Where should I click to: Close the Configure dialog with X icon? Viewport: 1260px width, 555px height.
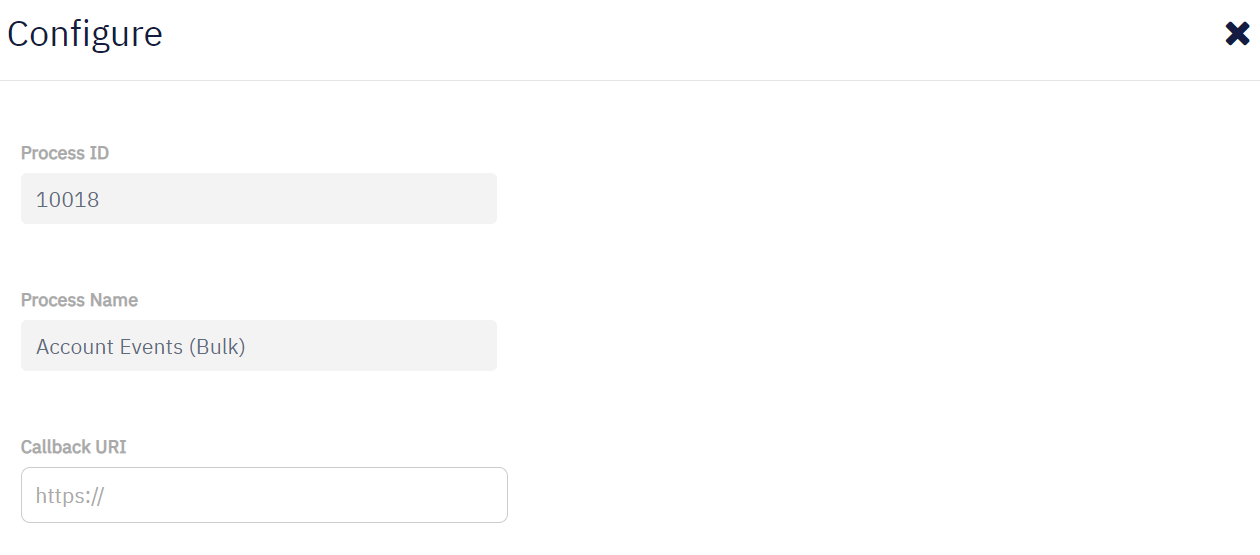click(x=1237, y=34)
